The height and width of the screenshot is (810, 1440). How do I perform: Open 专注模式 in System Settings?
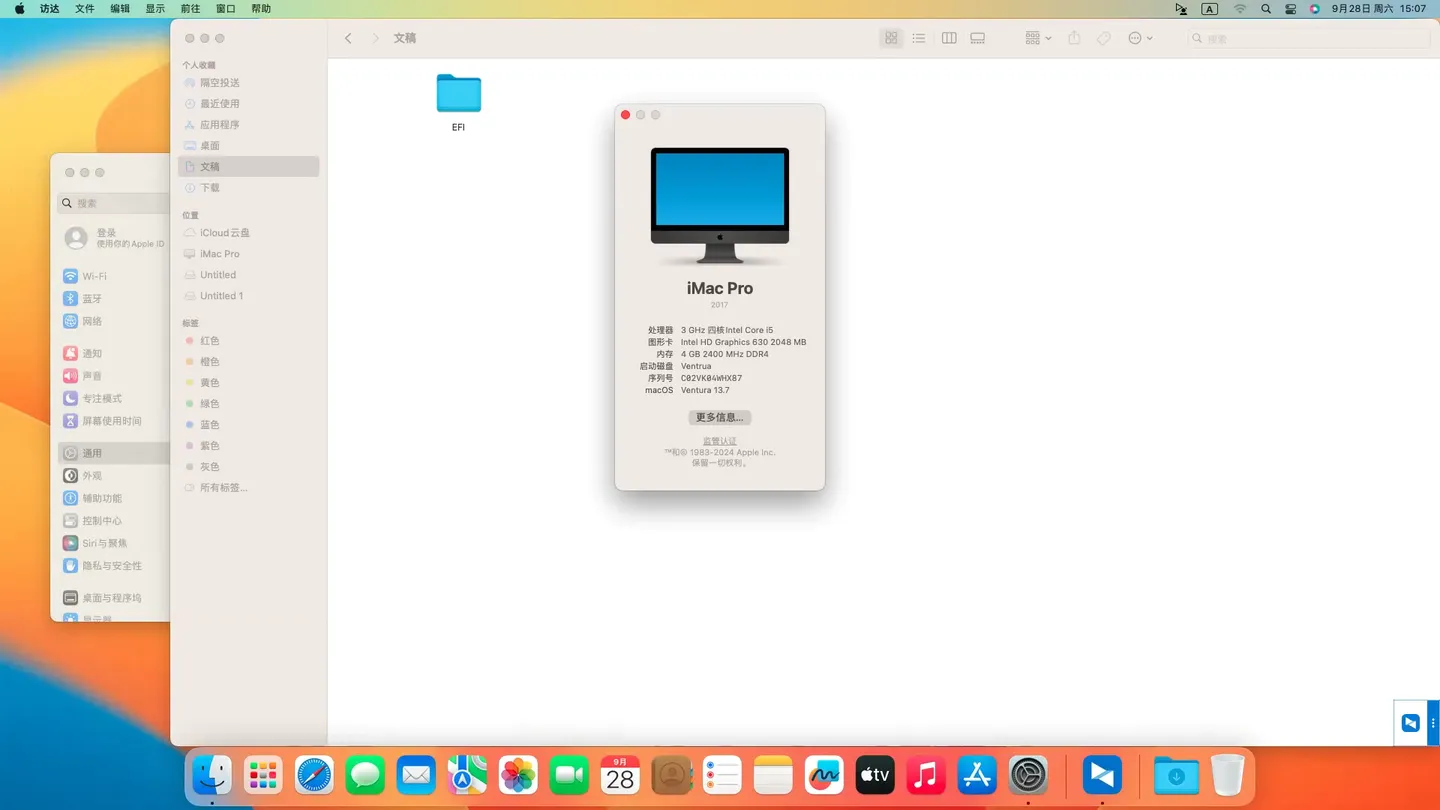click(114, 399)
